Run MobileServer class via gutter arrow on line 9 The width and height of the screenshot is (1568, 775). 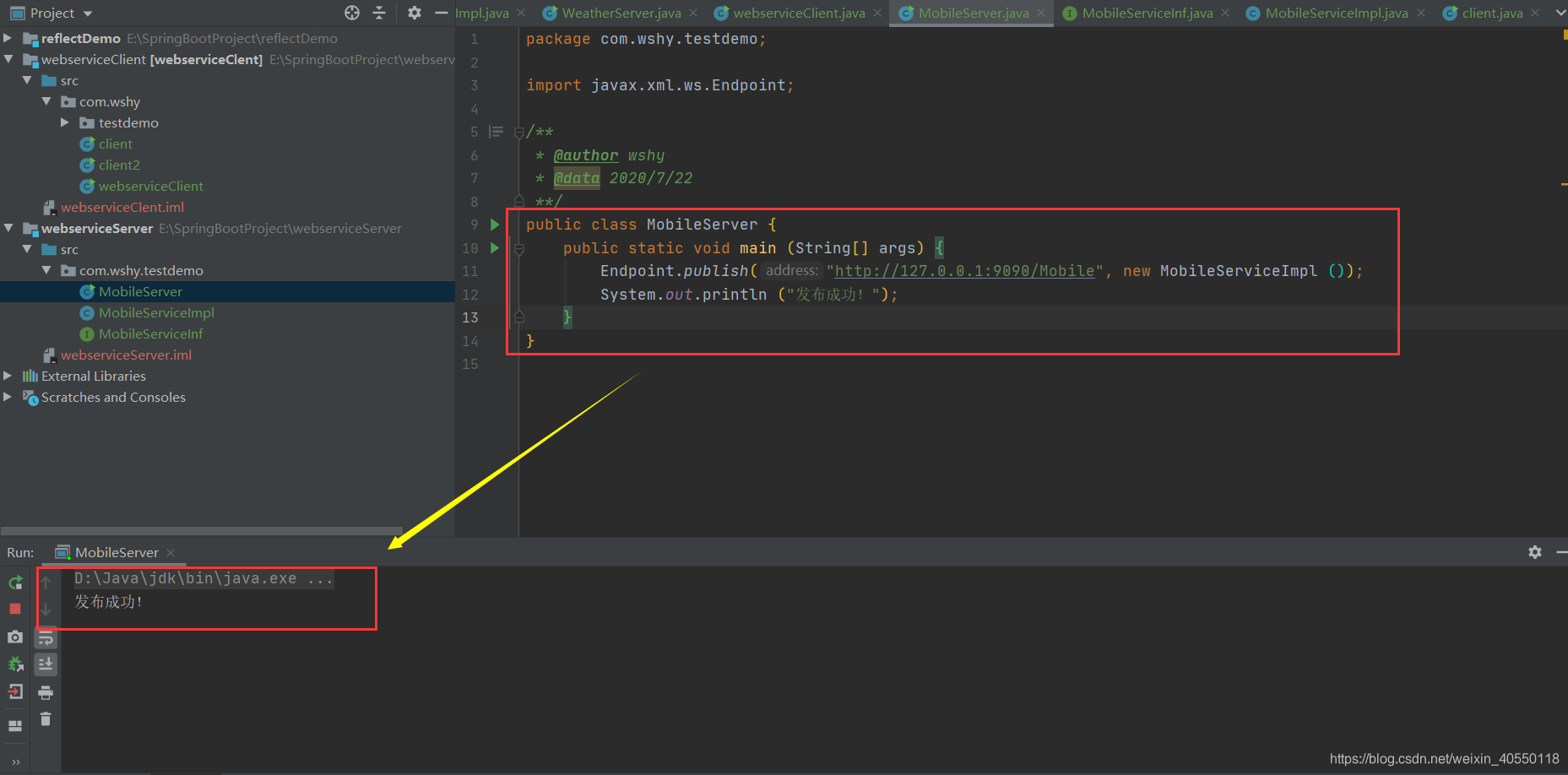(495, 225)
